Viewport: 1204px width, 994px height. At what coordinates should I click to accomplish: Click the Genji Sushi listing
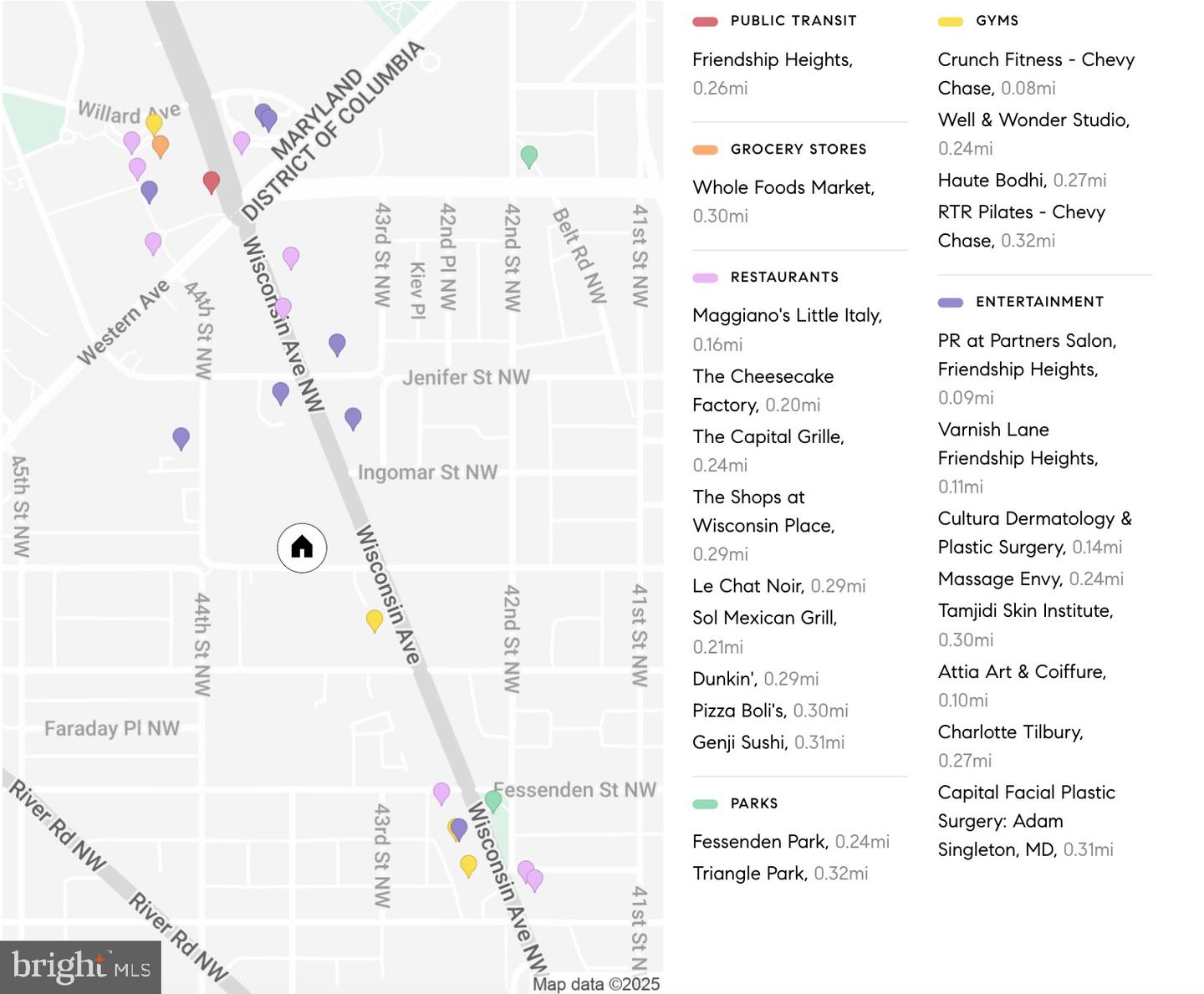point(768,742)
